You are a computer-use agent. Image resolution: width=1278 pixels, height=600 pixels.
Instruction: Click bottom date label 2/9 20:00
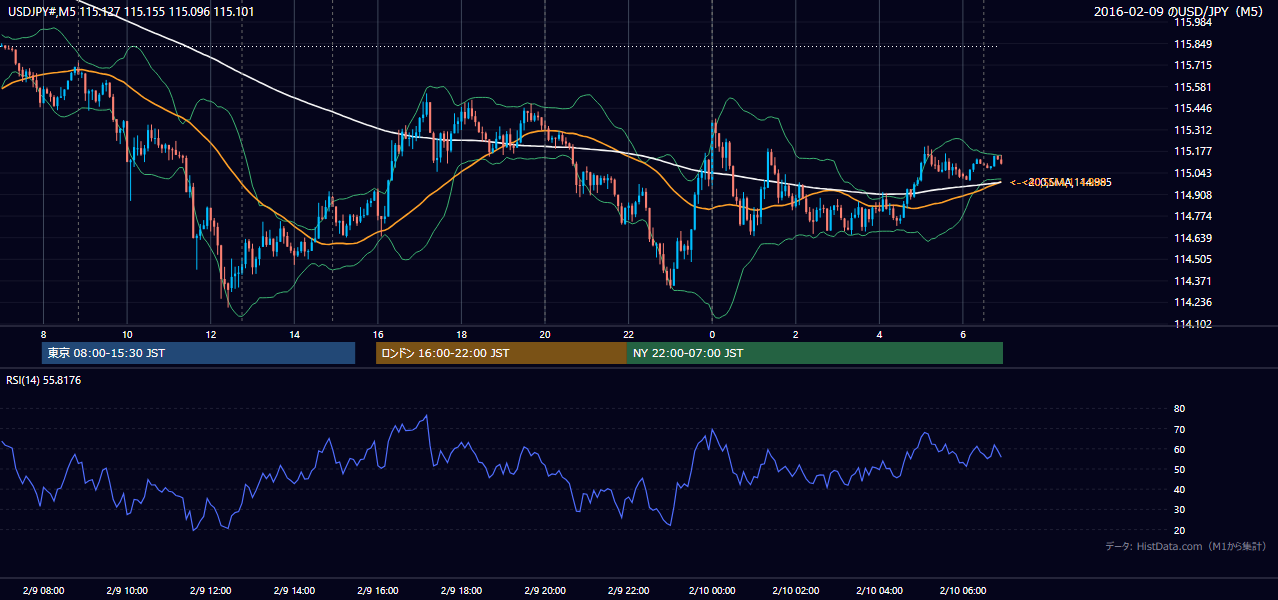click(544, 591)
